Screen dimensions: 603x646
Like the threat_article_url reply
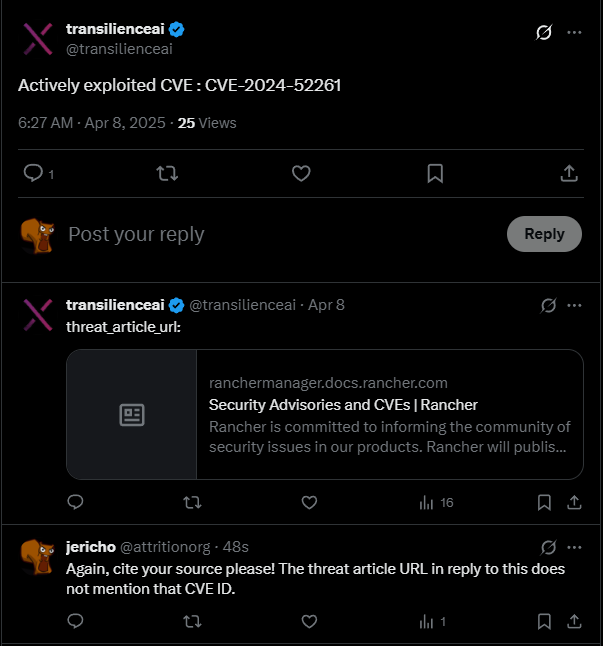(309, 502)
